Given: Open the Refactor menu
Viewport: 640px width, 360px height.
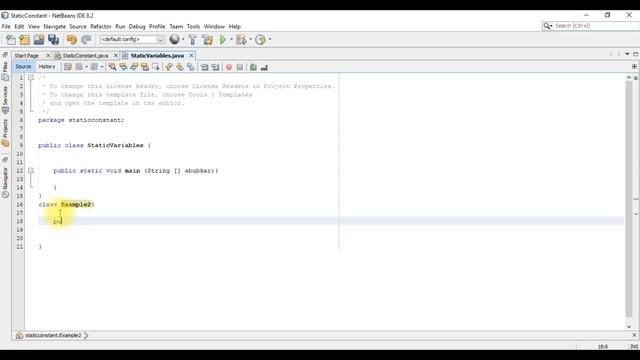Looking at the screenshot, I should click(x=101, y=27).
